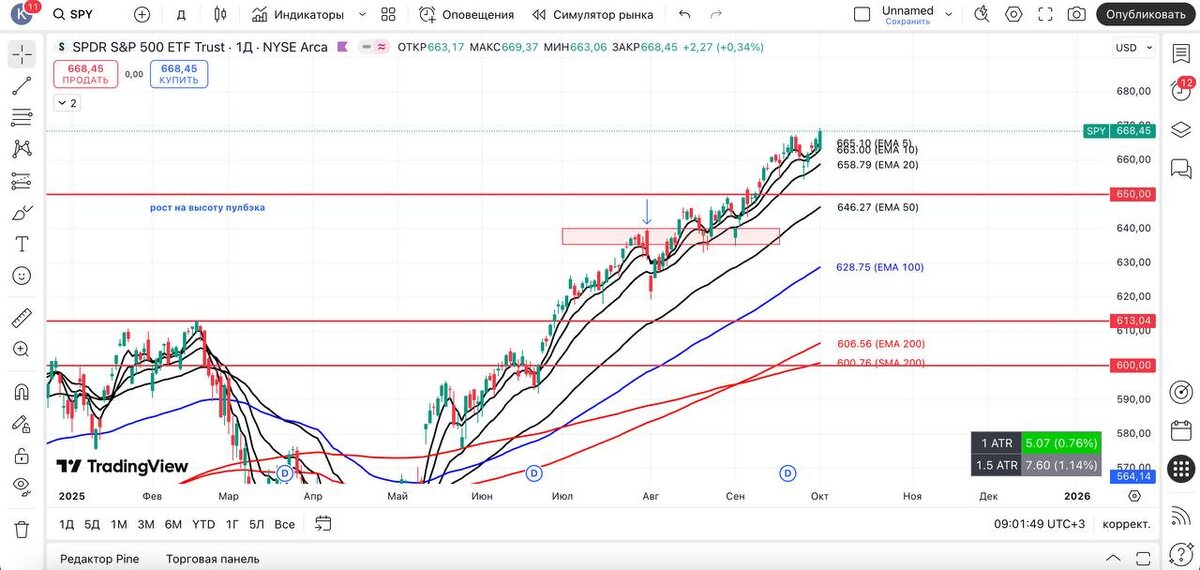
Task: Select the brush drawing tool
Action: coord(21,213)
